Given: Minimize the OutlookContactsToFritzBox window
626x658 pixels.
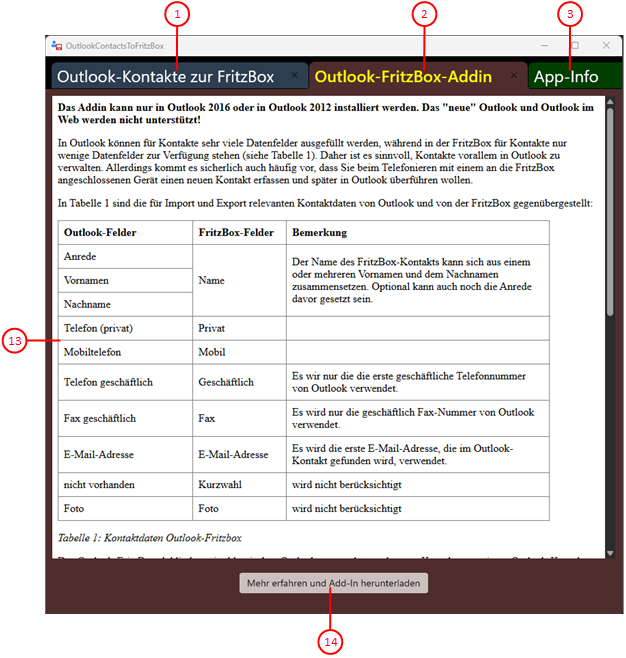Looking at the screenshot, I should click(543, 46).
